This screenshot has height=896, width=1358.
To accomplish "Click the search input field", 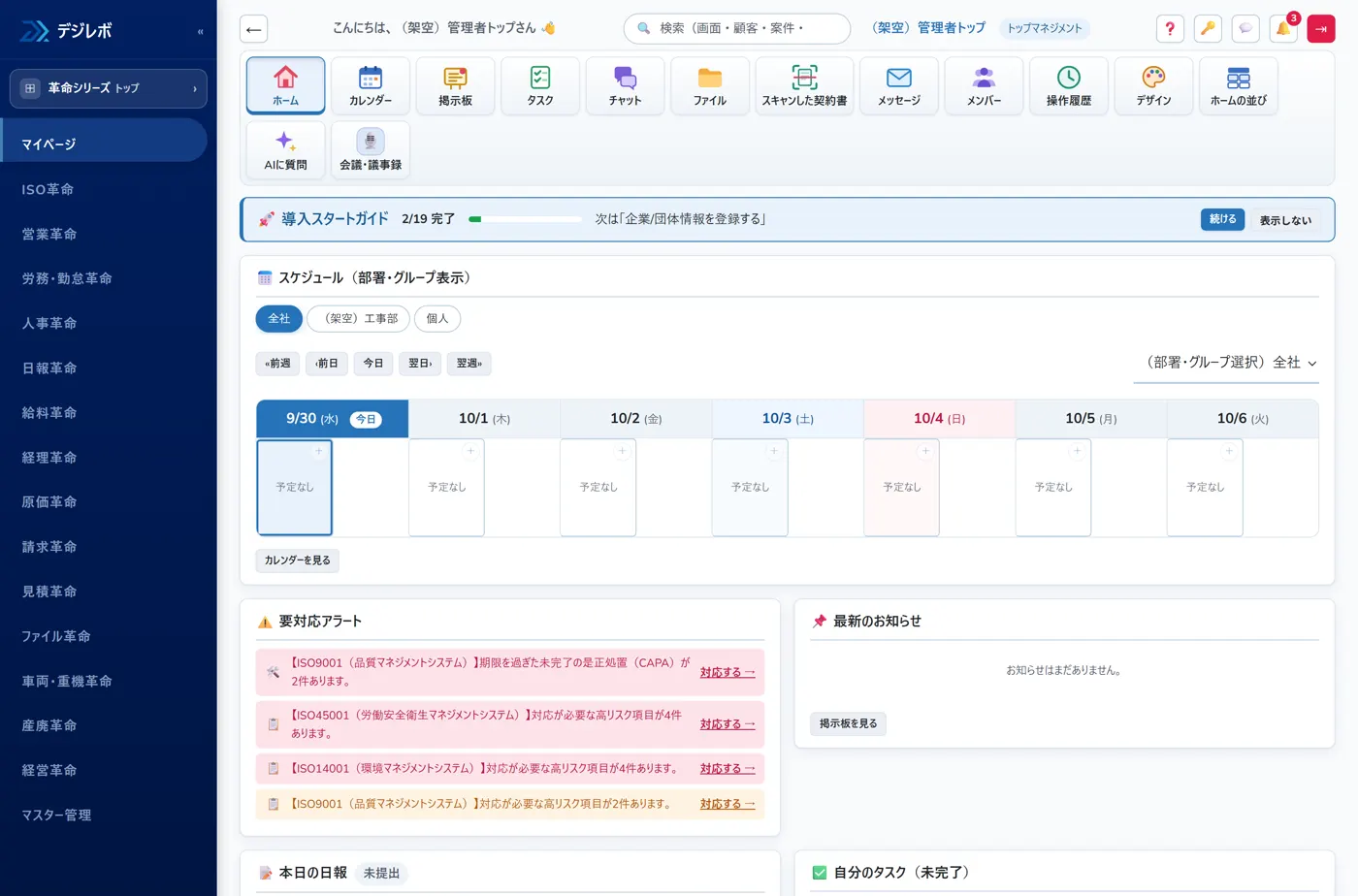I will pos(737,29).
